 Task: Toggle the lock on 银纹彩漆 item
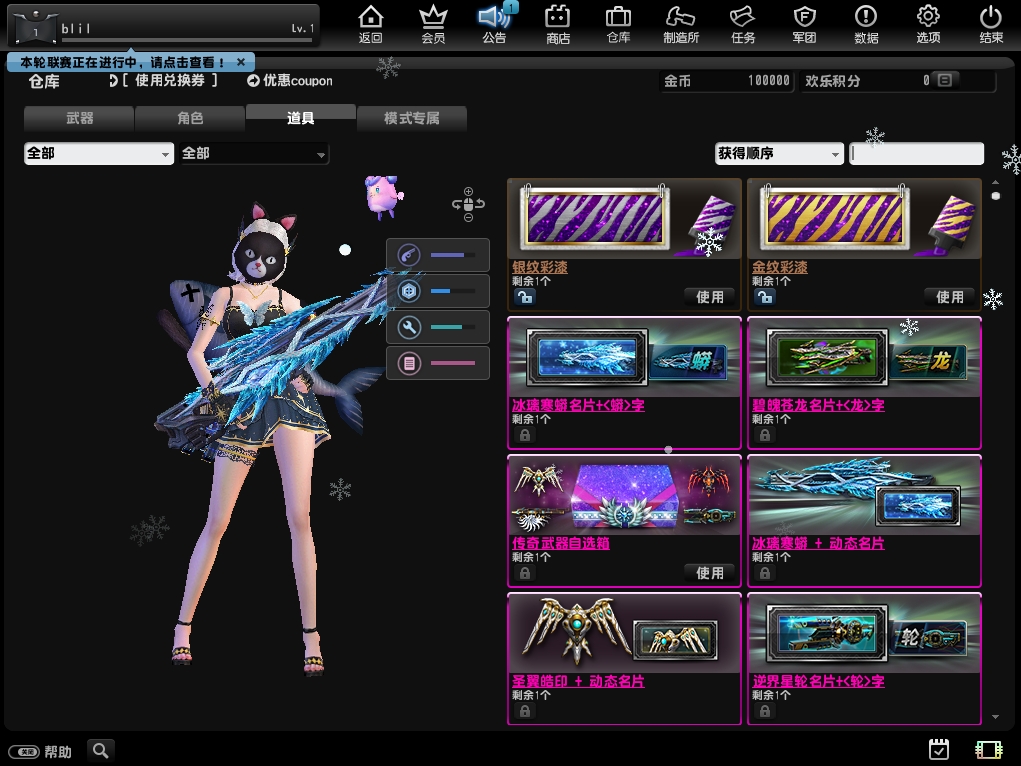click(x=524, y=297)
